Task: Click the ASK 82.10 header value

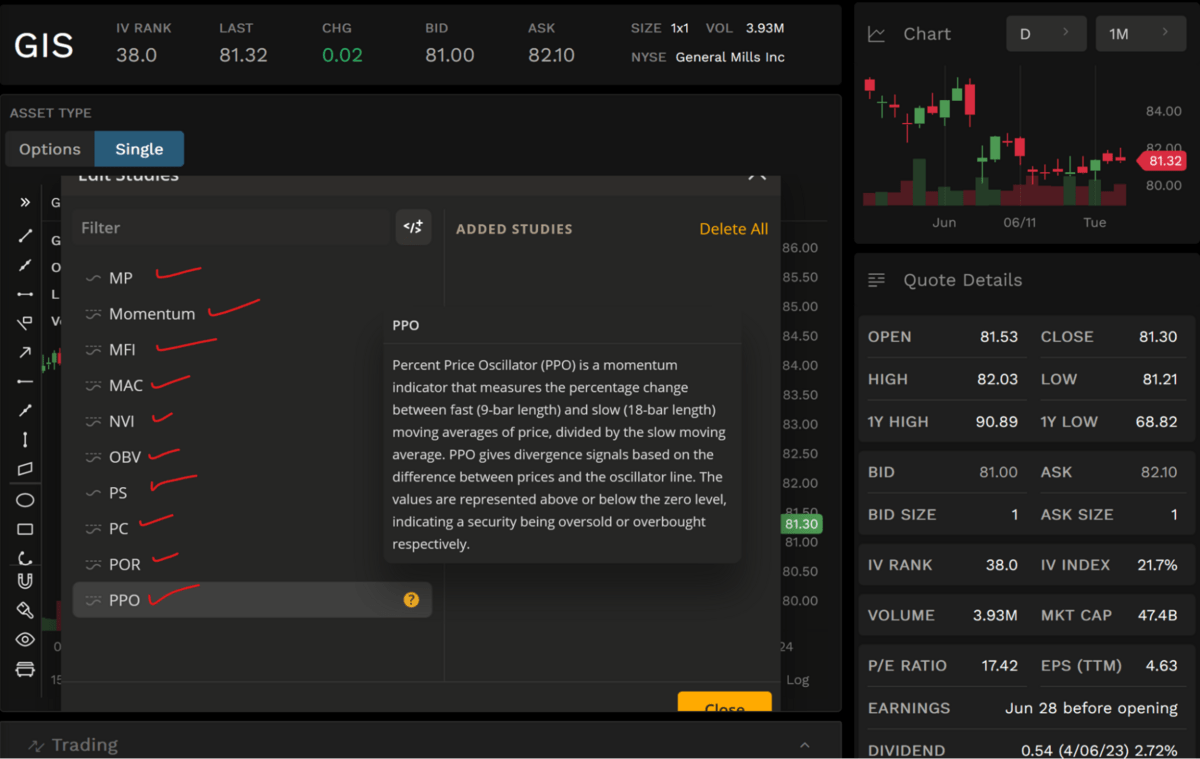Action: click(x=551, y=55)
